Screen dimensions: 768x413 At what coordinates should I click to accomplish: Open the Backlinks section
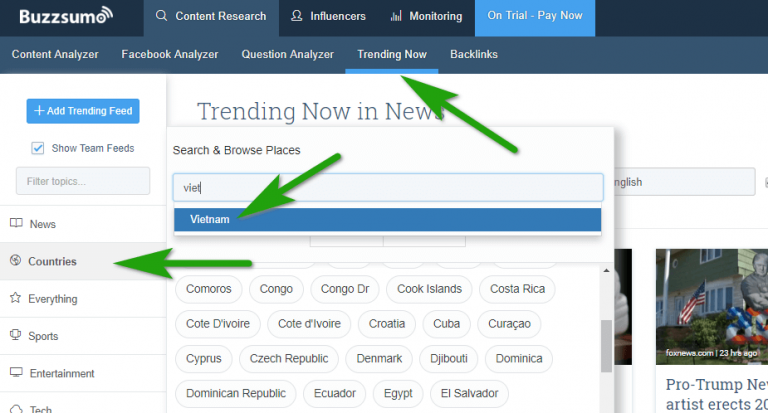474,54
